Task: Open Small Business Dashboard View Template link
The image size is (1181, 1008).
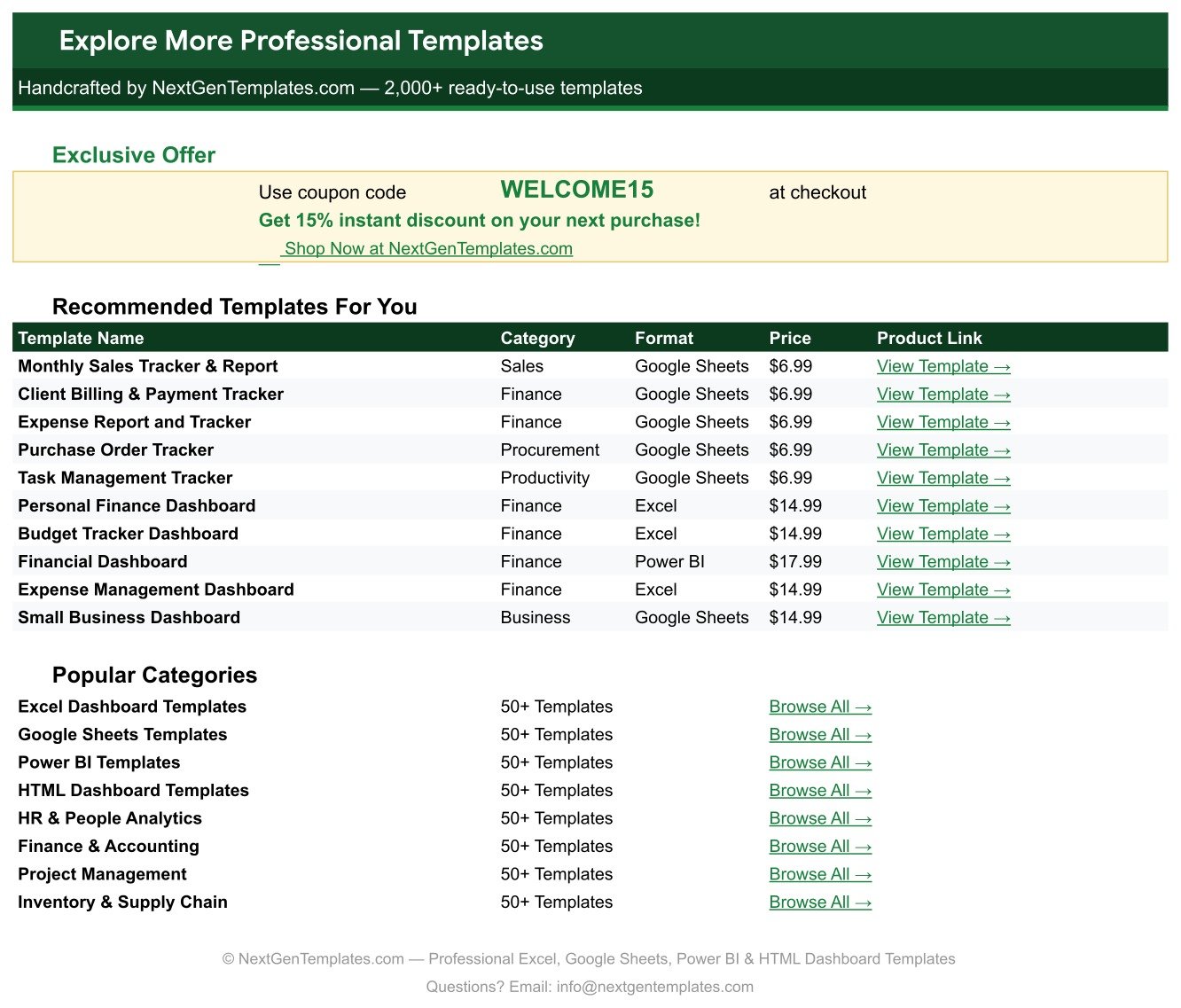Action: click(943, 618)
